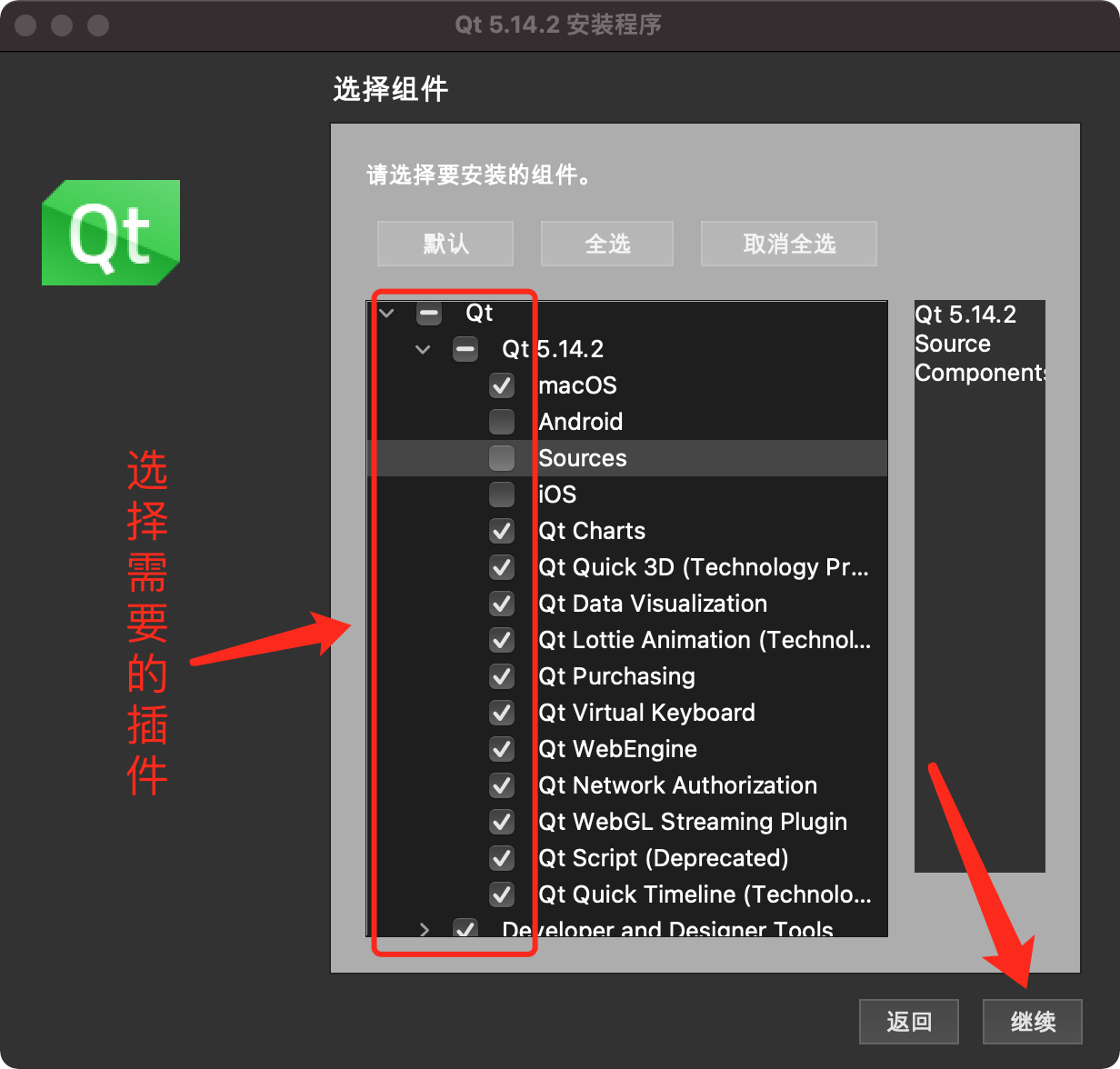The height and width of the screenshot is (1069, 1120).
Task: Enable the iOS component checkbox
Action: point(502,494)
